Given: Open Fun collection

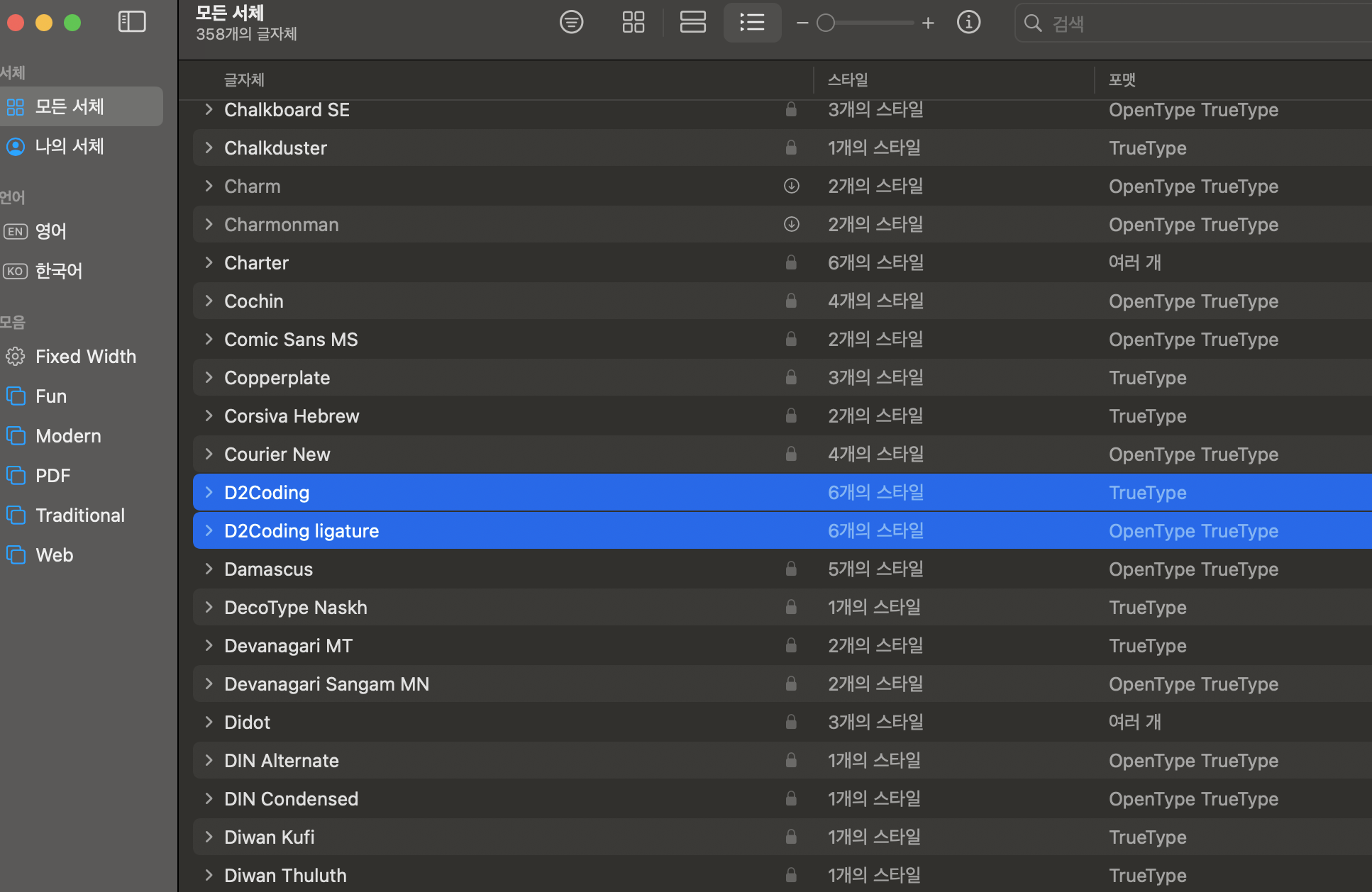Looking at the screenshot, I should 81,396.
